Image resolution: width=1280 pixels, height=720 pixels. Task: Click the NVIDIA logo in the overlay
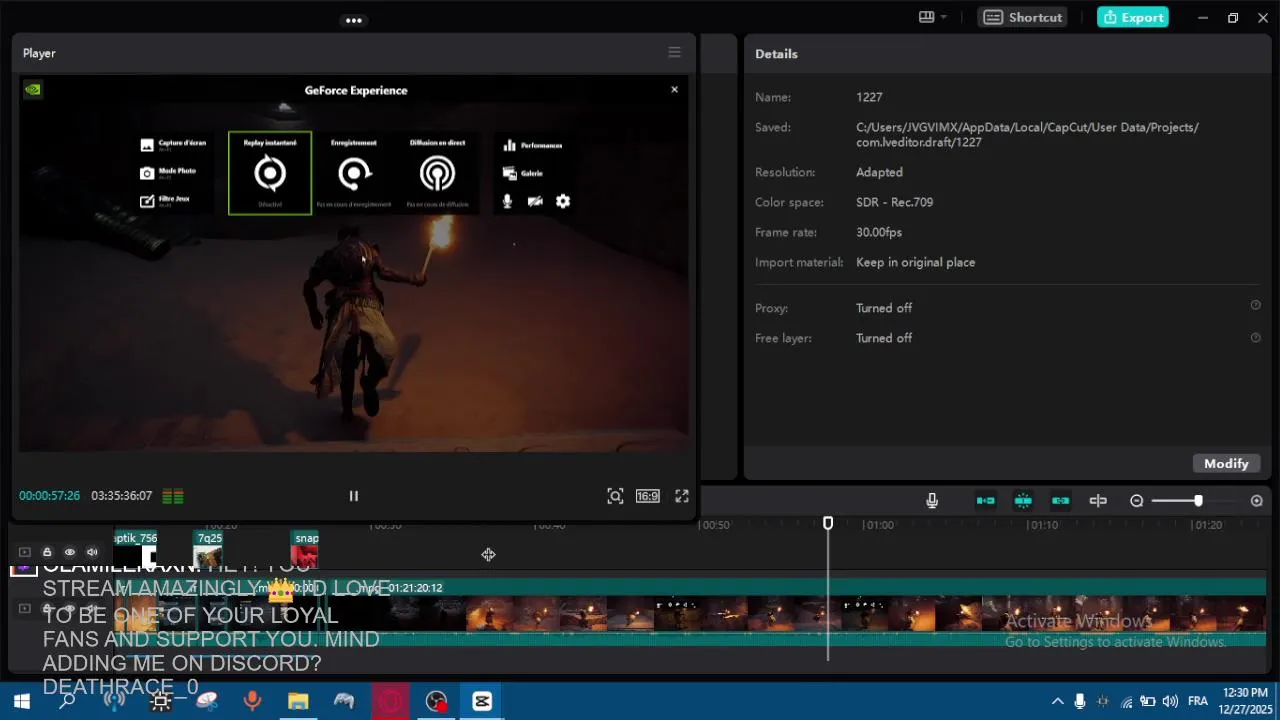pos(33,88)
